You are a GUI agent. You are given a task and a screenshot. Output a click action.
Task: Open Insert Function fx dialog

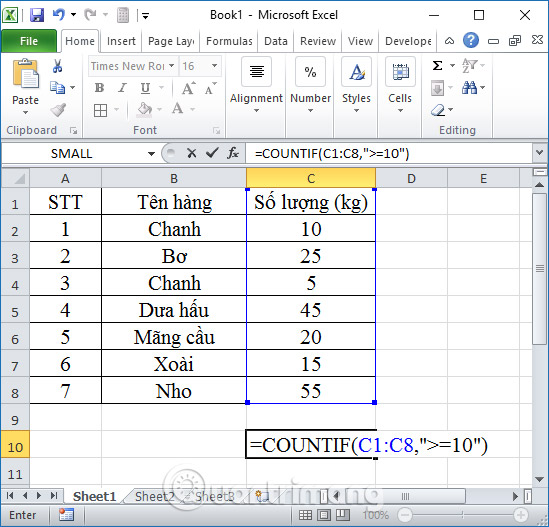233,153
